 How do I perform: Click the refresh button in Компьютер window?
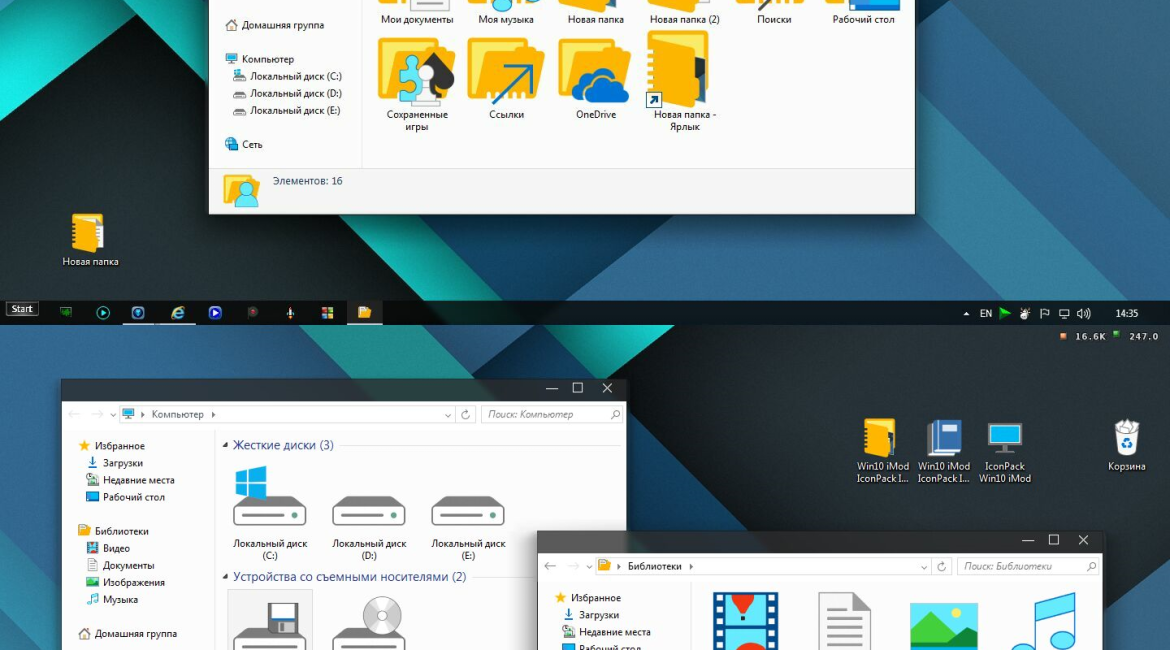[465, 414]
